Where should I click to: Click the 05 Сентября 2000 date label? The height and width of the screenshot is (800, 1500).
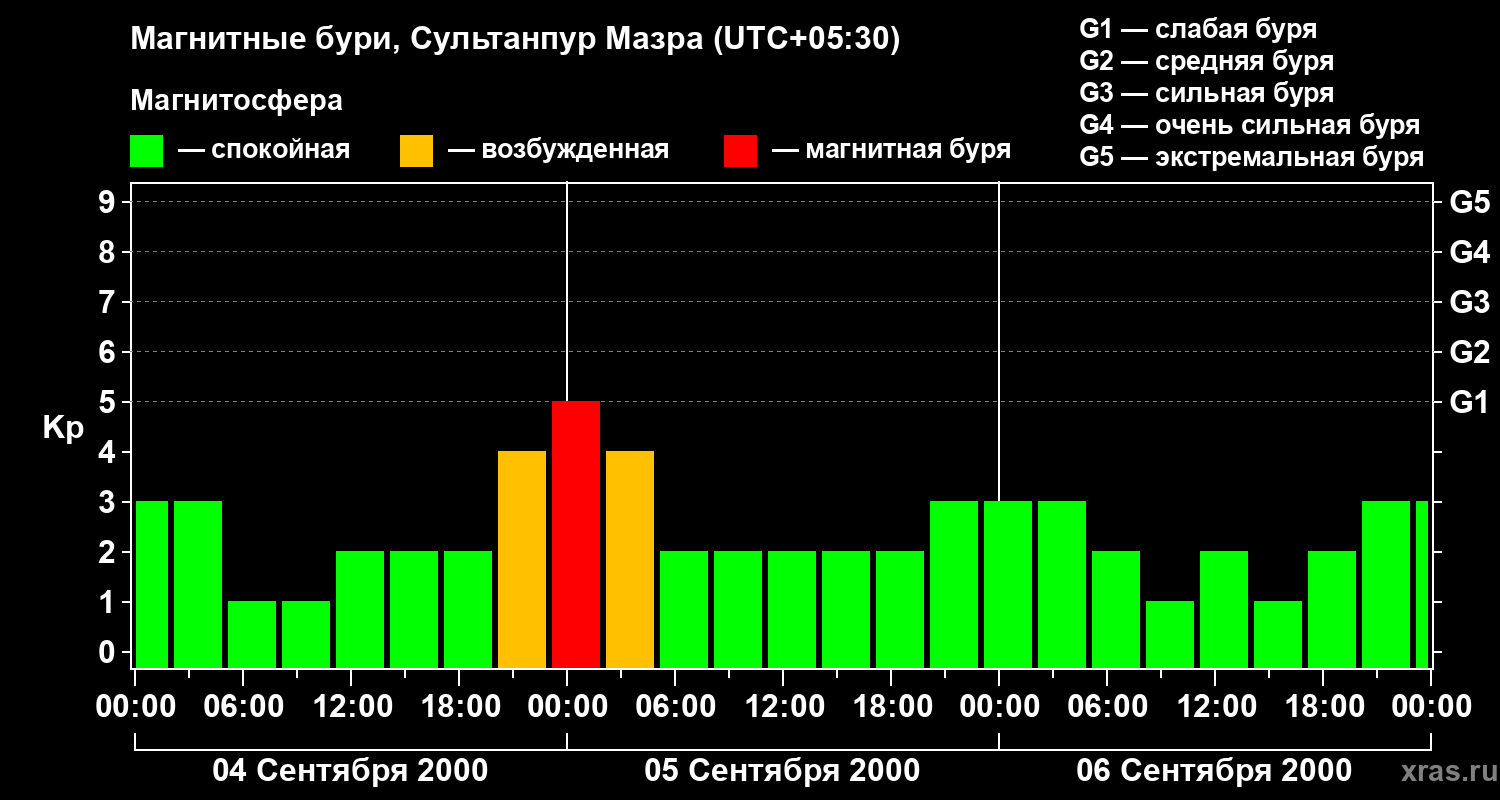(783, 771)
